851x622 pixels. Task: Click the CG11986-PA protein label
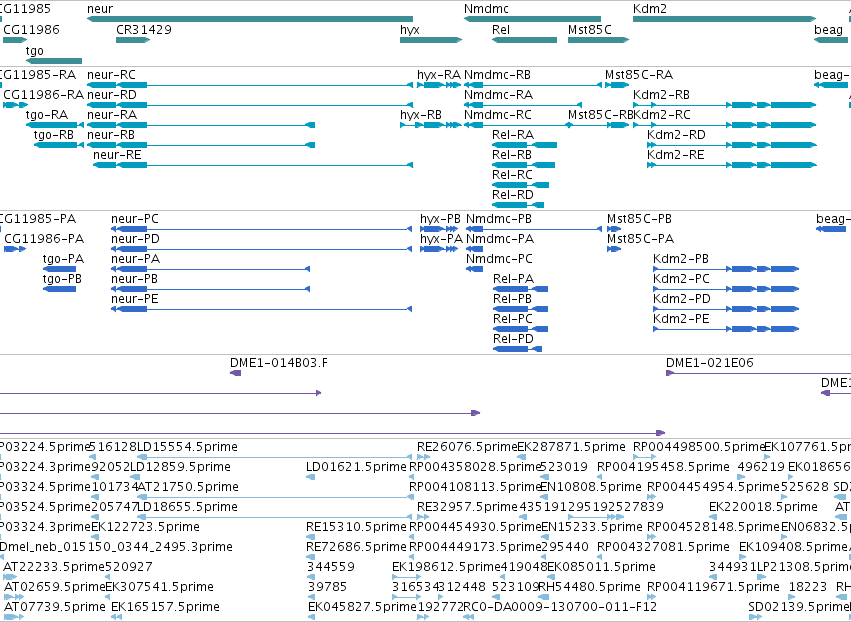click(44, 239)
